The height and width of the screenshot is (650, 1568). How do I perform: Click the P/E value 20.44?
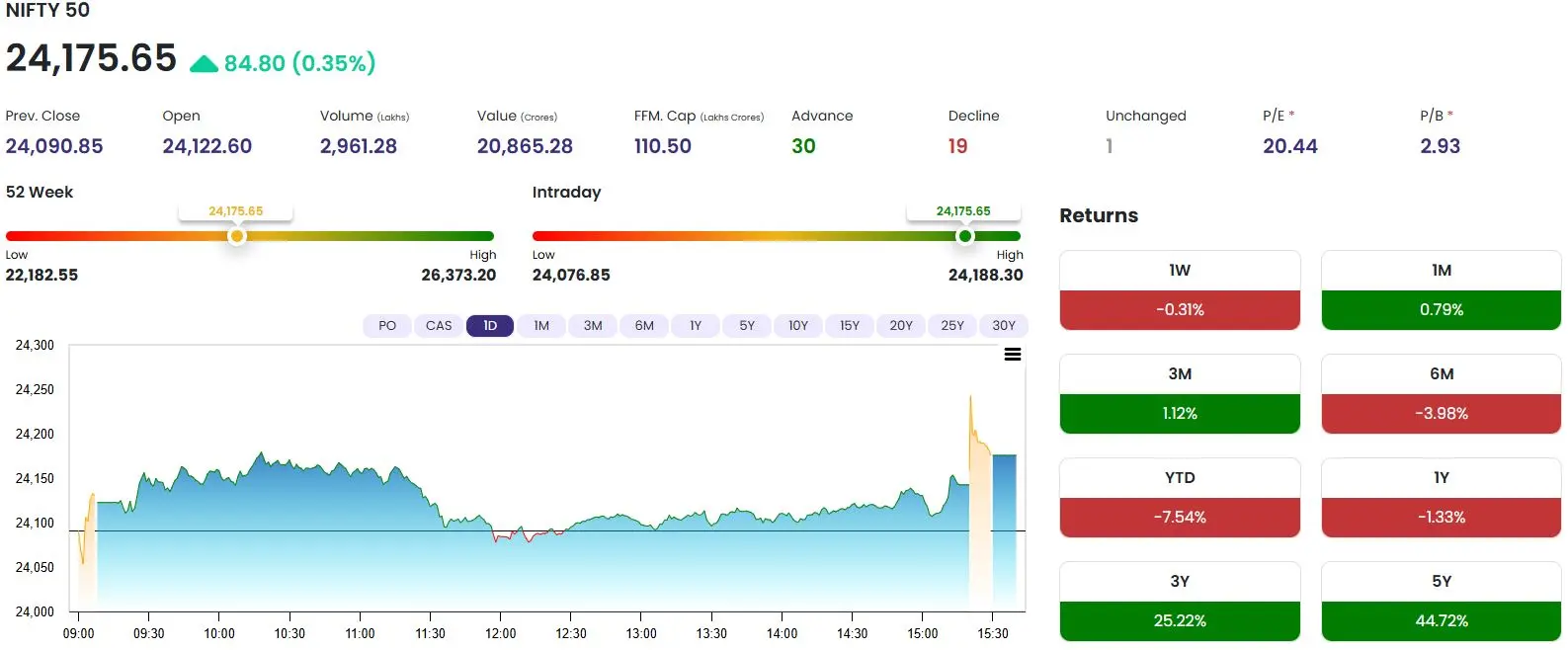(1290, 146)
